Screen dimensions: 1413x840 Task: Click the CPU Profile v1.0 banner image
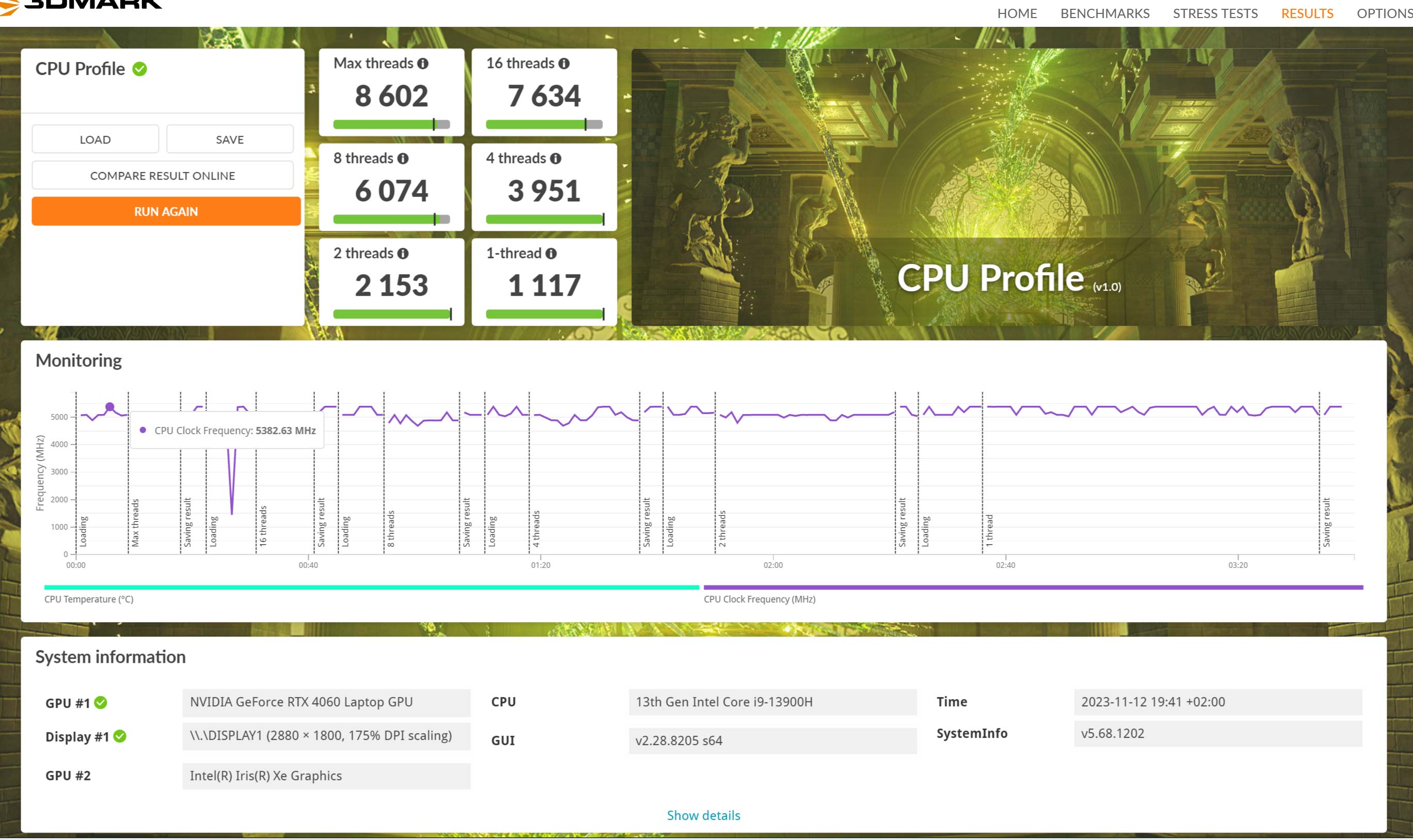click(x=1008, y=187)
